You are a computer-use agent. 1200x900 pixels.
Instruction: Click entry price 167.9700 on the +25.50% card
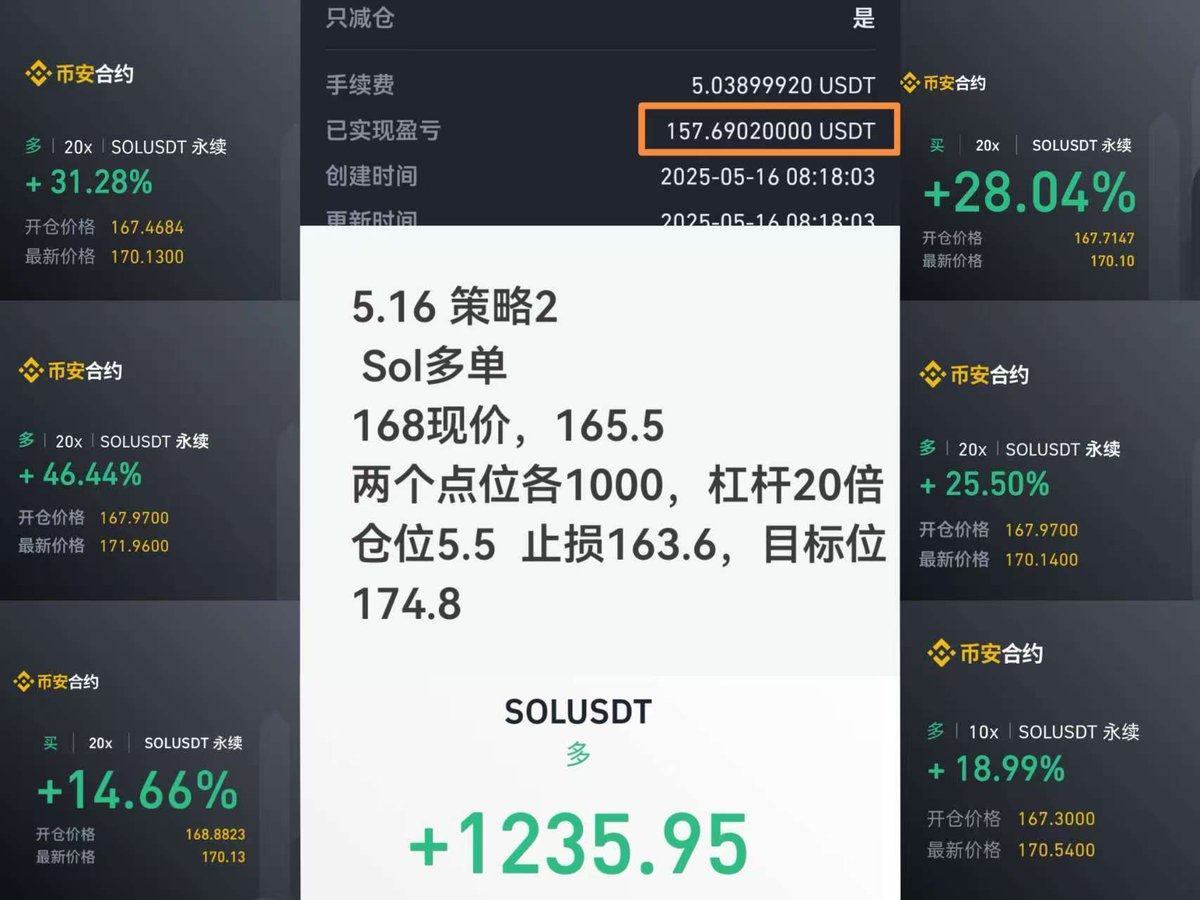1041,530
